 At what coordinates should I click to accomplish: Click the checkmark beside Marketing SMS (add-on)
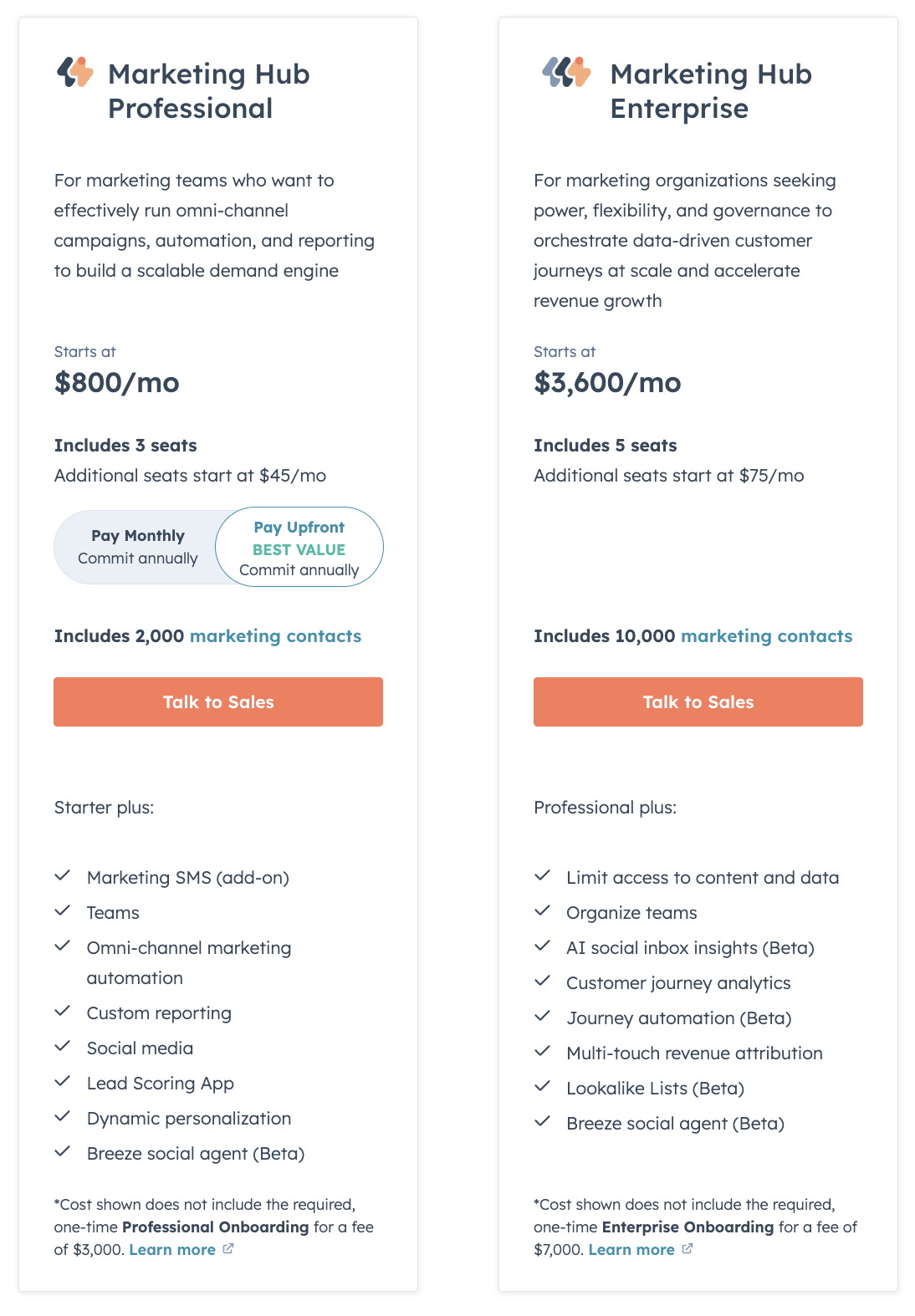63,876
